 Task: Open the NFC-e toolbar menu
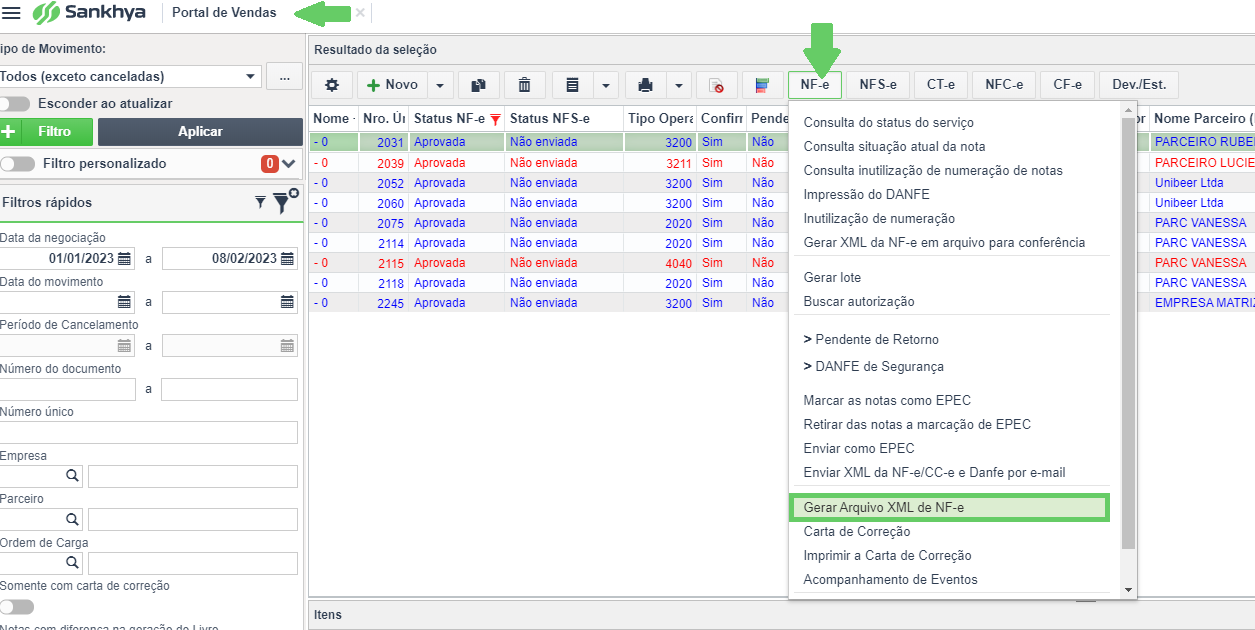tap(1004, 85)
